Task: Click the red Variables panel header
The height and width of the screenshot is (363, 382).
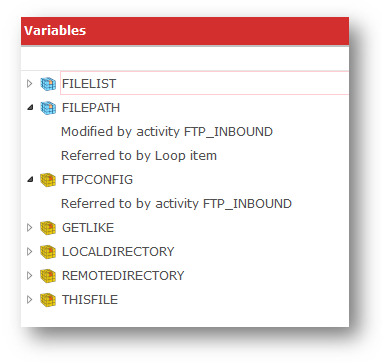Action: click(185, 31)
